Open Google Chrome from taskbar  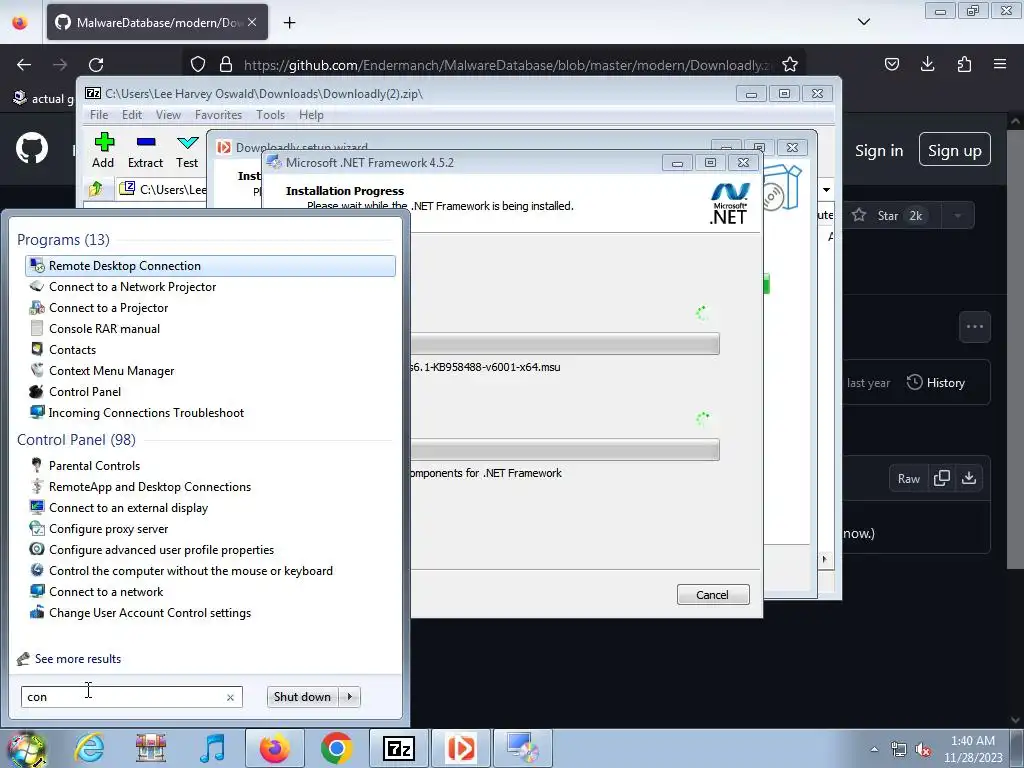coord(336,748)
